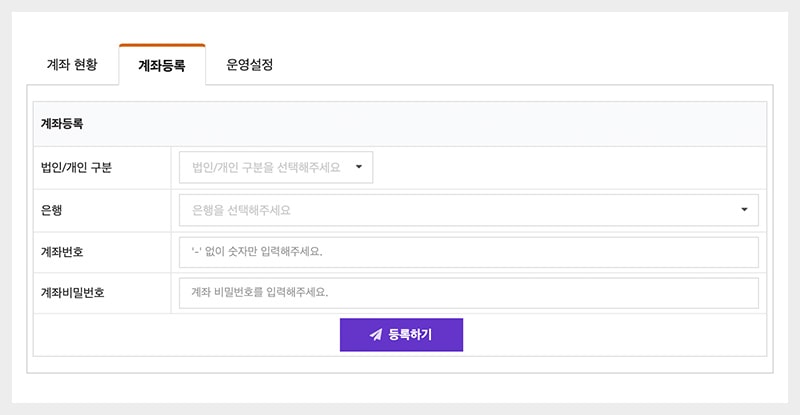Click the 계좌등록 section header

coord(62,124)
